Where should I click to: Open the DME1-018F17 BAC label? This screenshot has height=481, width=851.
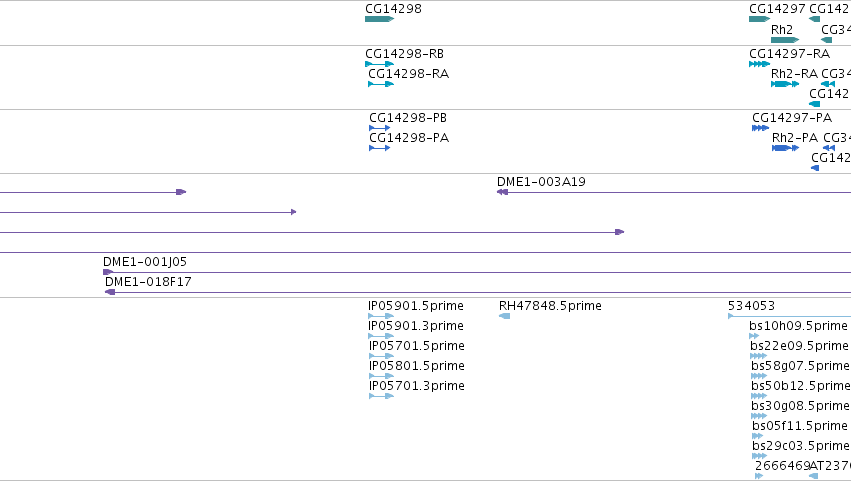coord(148,282)
